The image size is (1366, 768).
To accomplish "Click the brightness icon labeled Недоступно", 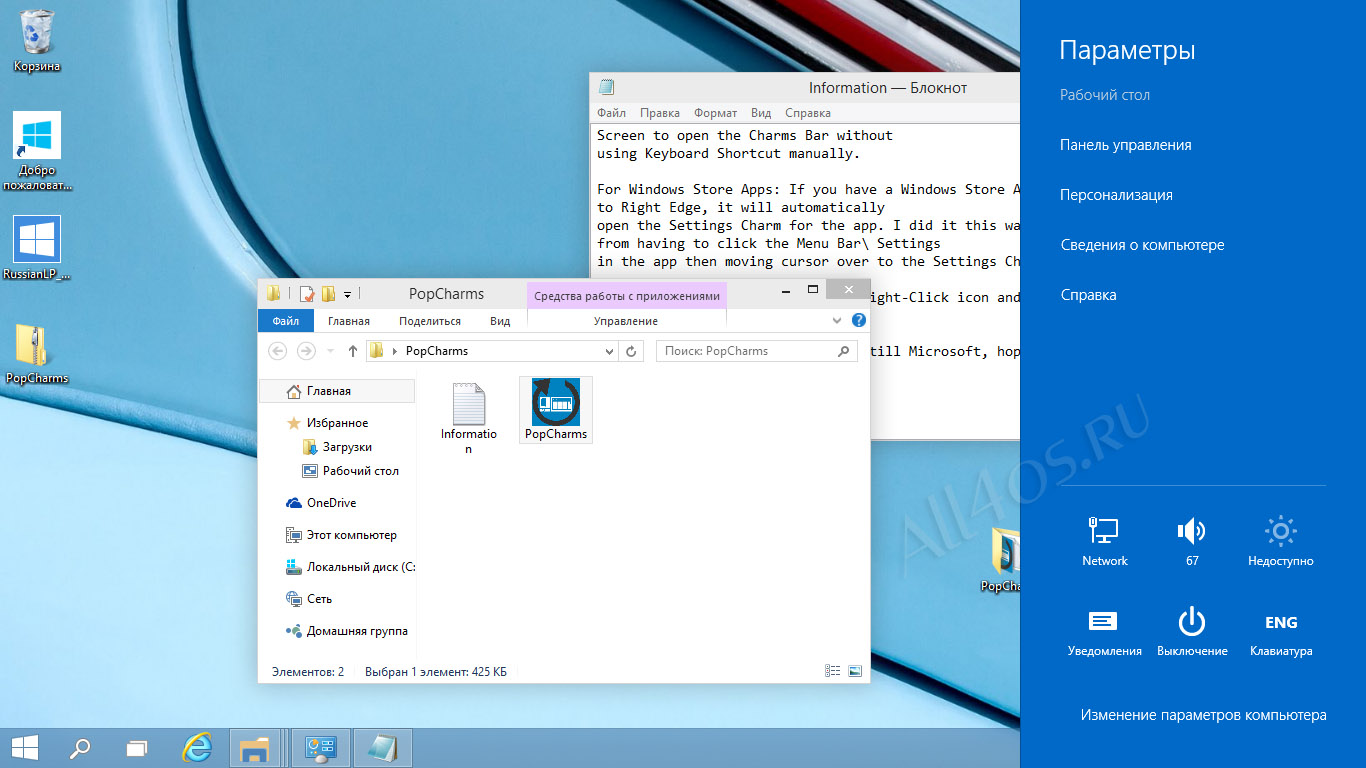I will [1281, 541].
